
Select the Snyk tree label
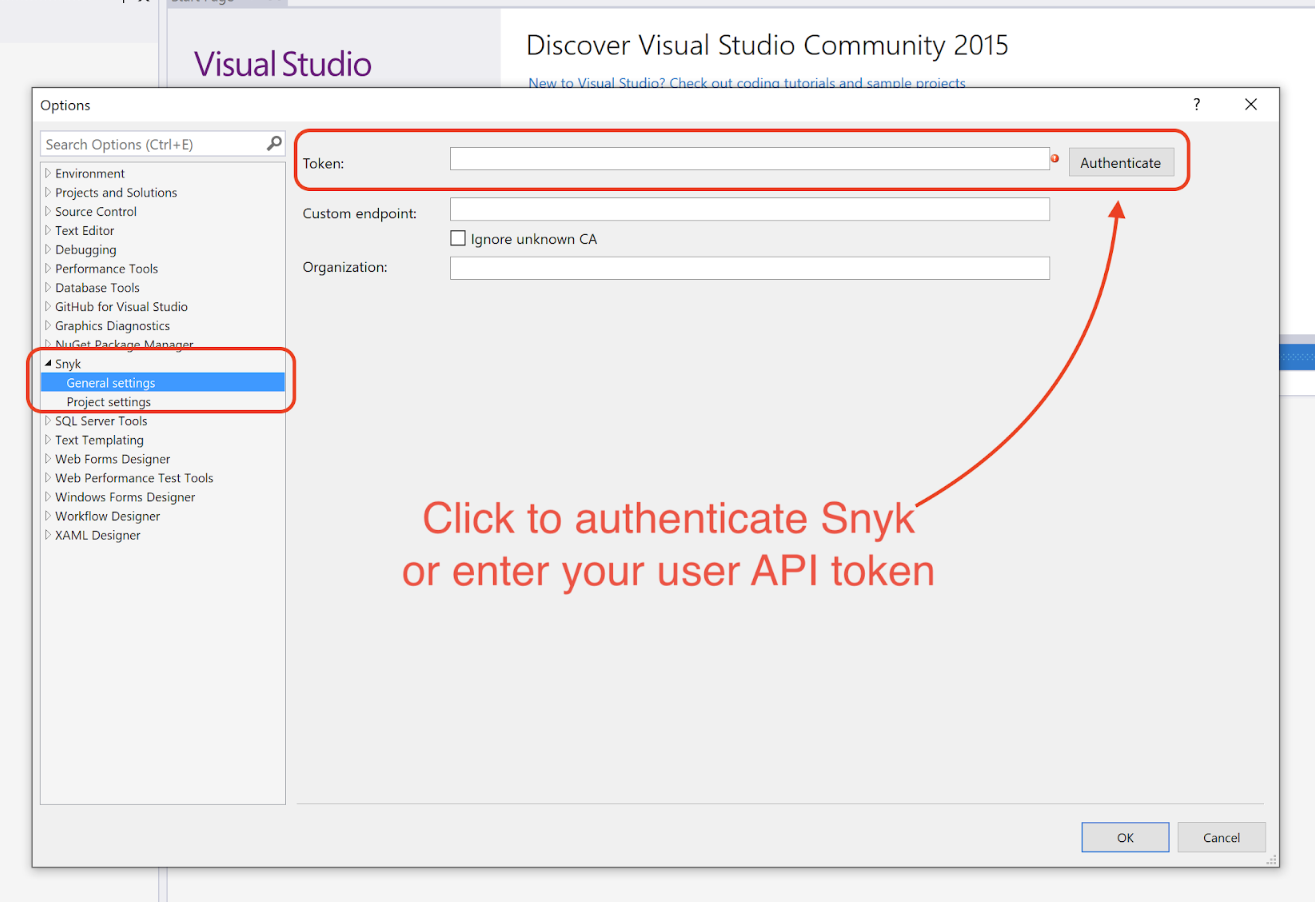(68, 364)
